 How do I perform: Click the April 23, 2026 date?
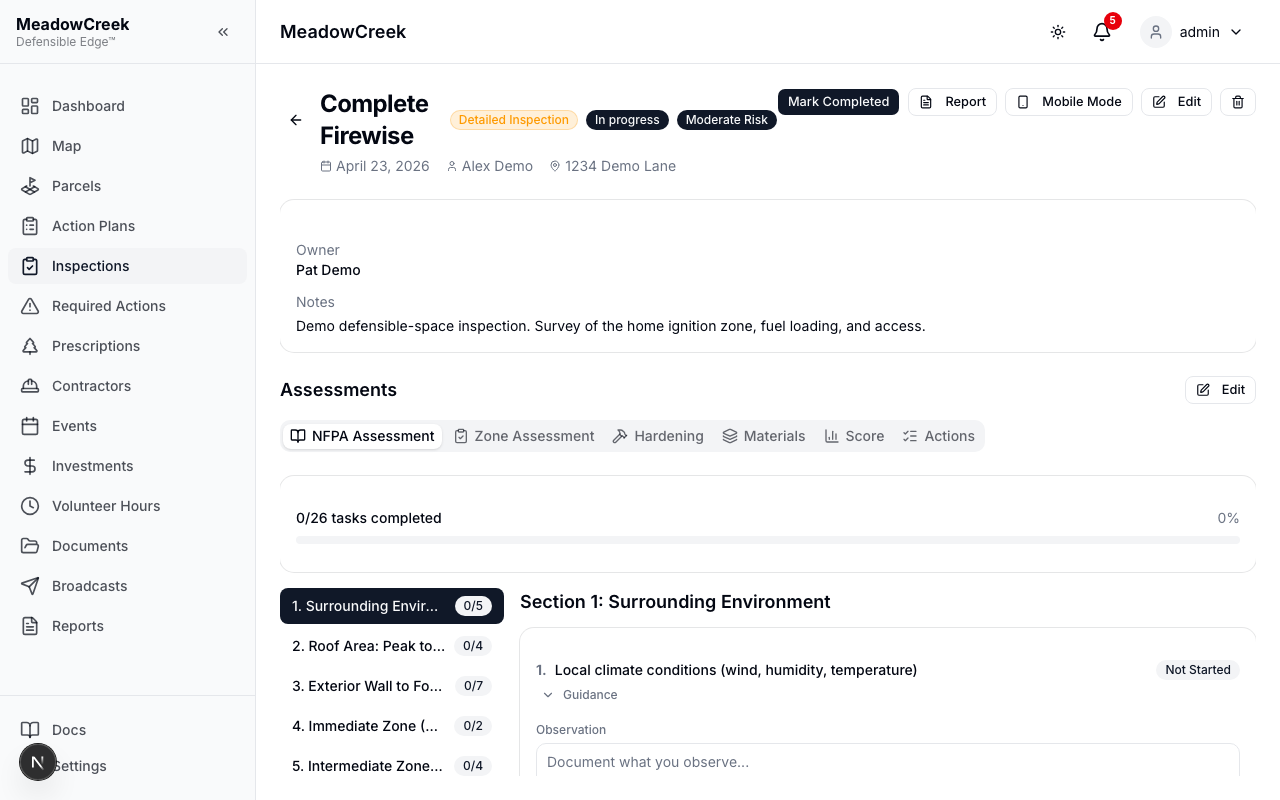[383, 166]
